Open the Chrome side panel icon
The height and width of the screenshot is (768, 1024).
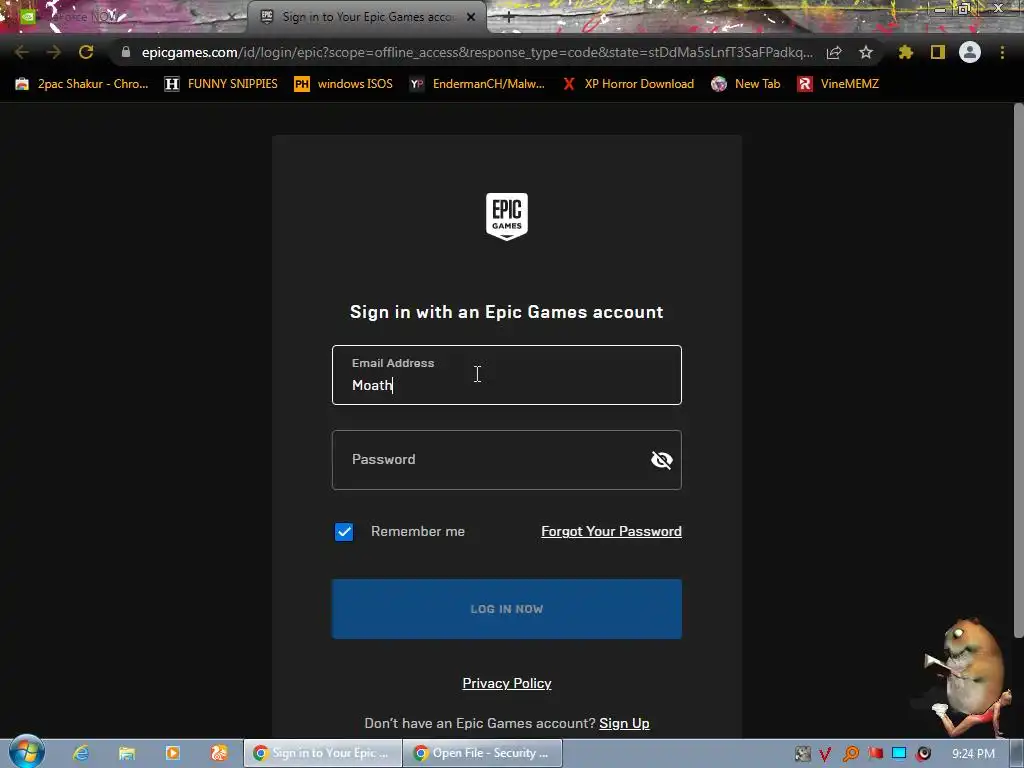click(938, 52)
